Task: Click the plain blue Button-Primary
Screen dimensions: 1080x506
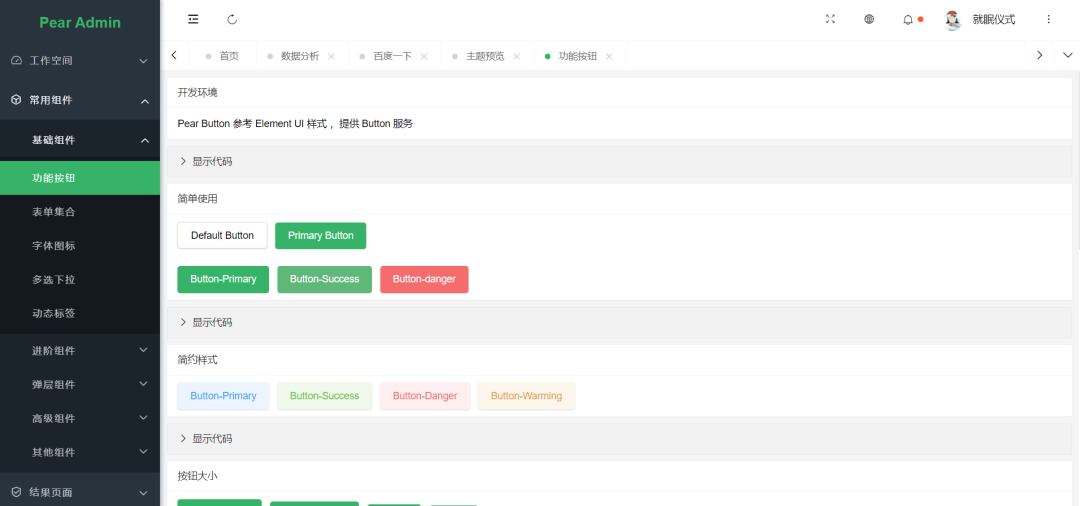Action: click(x=223, y=396)
